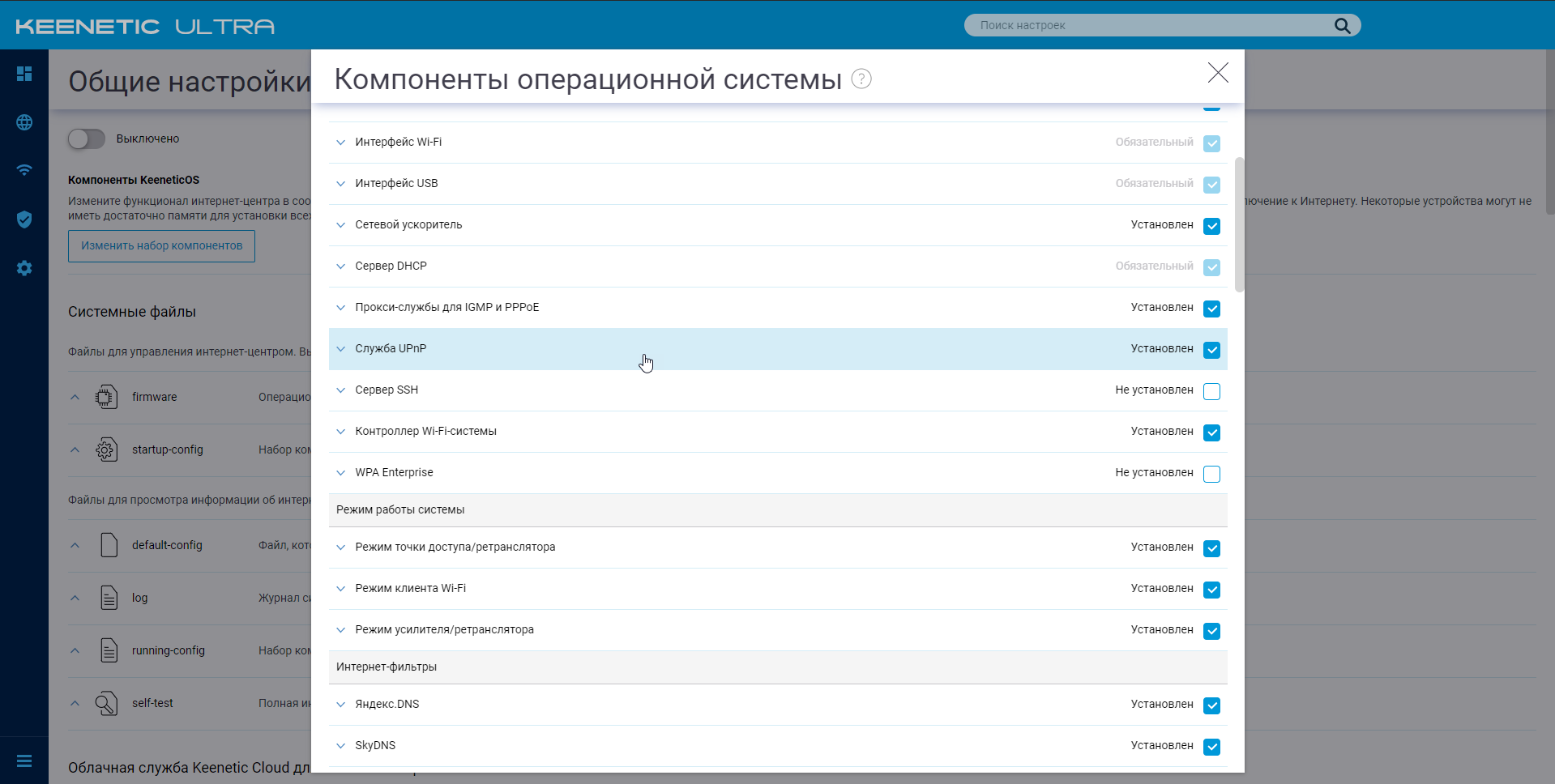Expand the Сетевой ускоритель row details
This screenshot has width=1555, height=784.
coord(341,225)
